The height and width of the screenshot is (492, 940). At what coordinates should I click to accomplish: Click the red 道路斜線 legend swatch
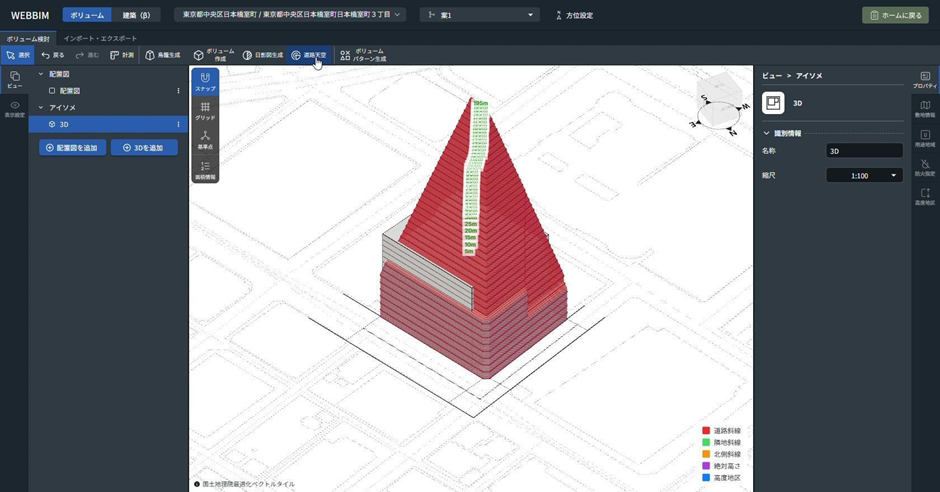point(706,430)
